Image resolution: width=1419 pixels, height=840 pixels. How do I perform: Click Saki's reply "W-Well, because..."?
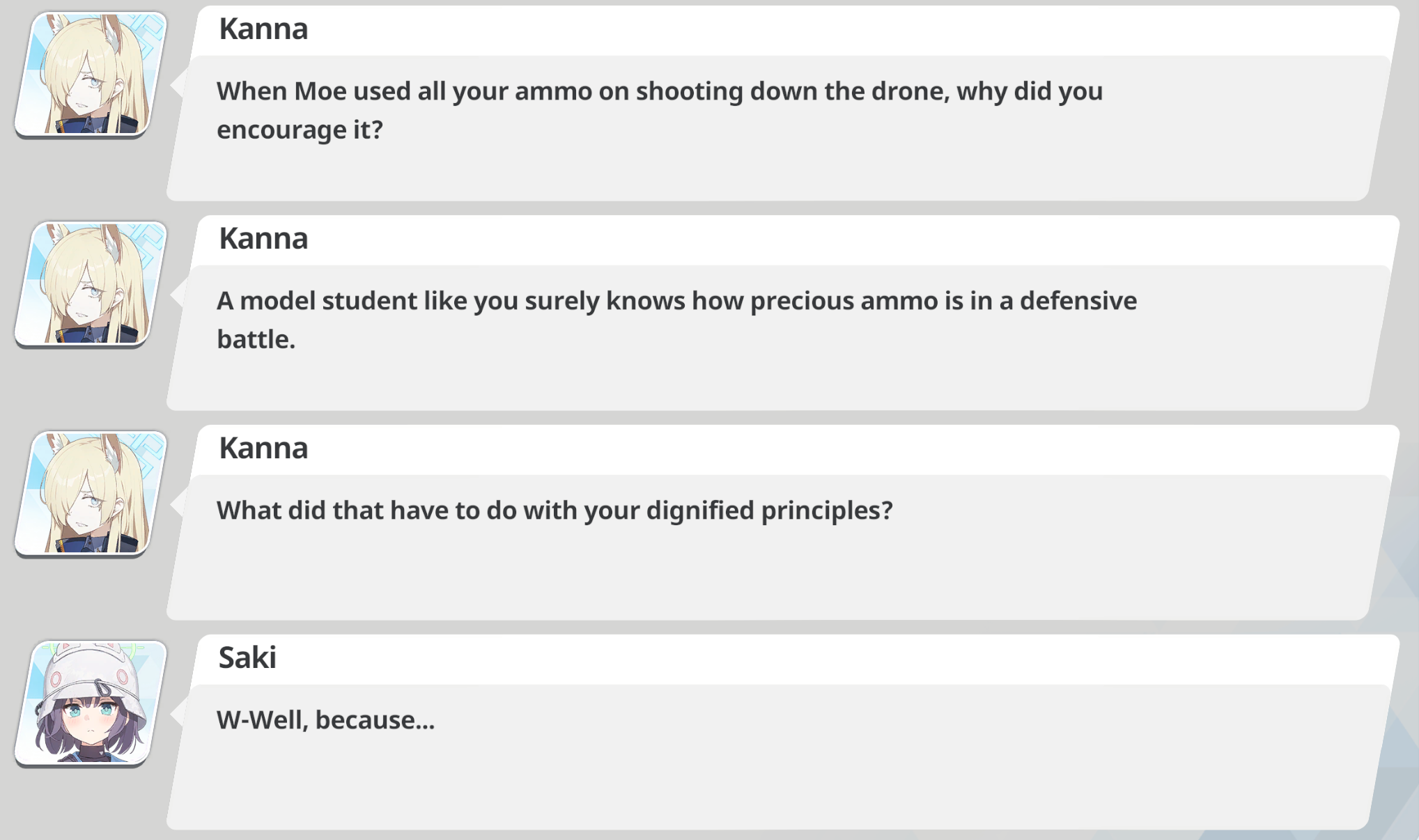click(x=325, y=720)
